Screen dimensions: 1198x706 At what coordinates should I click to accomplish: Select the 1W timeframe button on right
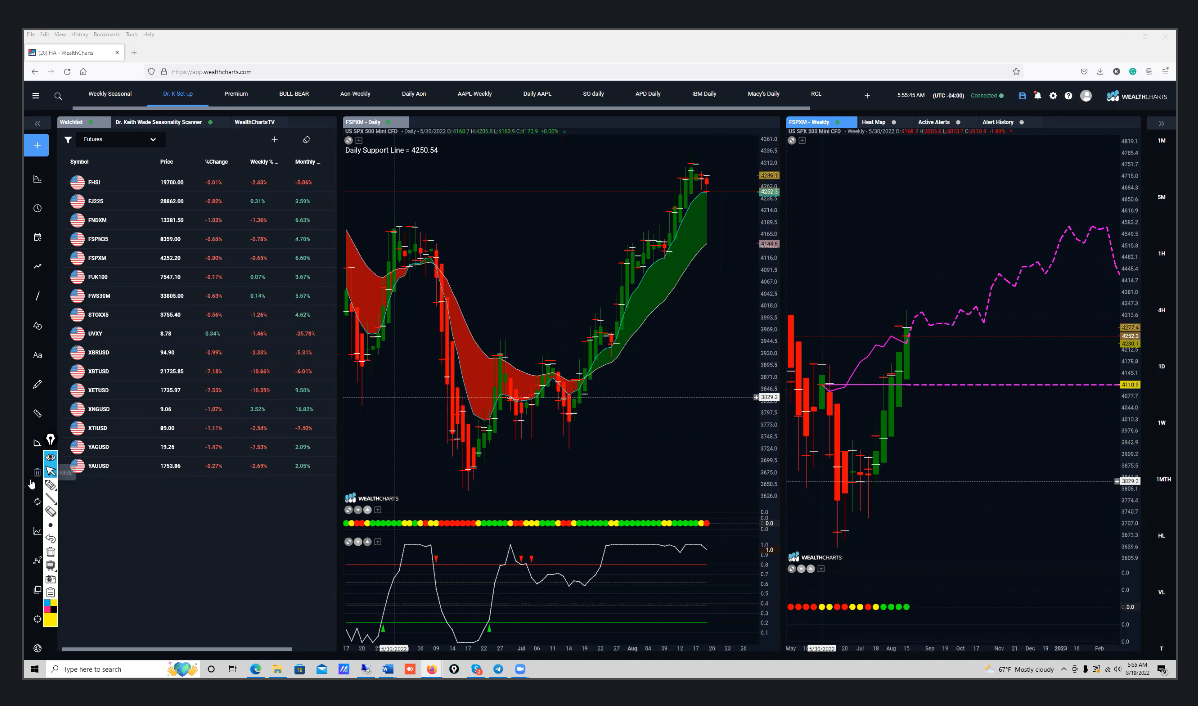coord(1161,423)
